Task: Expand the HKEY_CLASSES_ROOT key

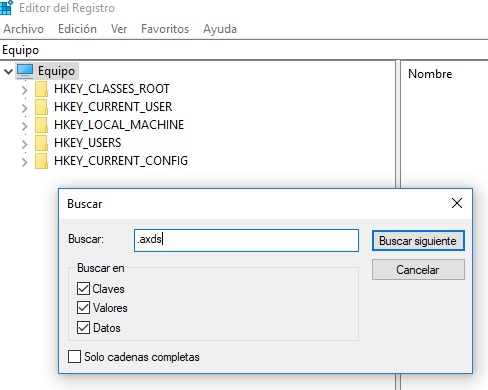Action: tap(25, 90)
